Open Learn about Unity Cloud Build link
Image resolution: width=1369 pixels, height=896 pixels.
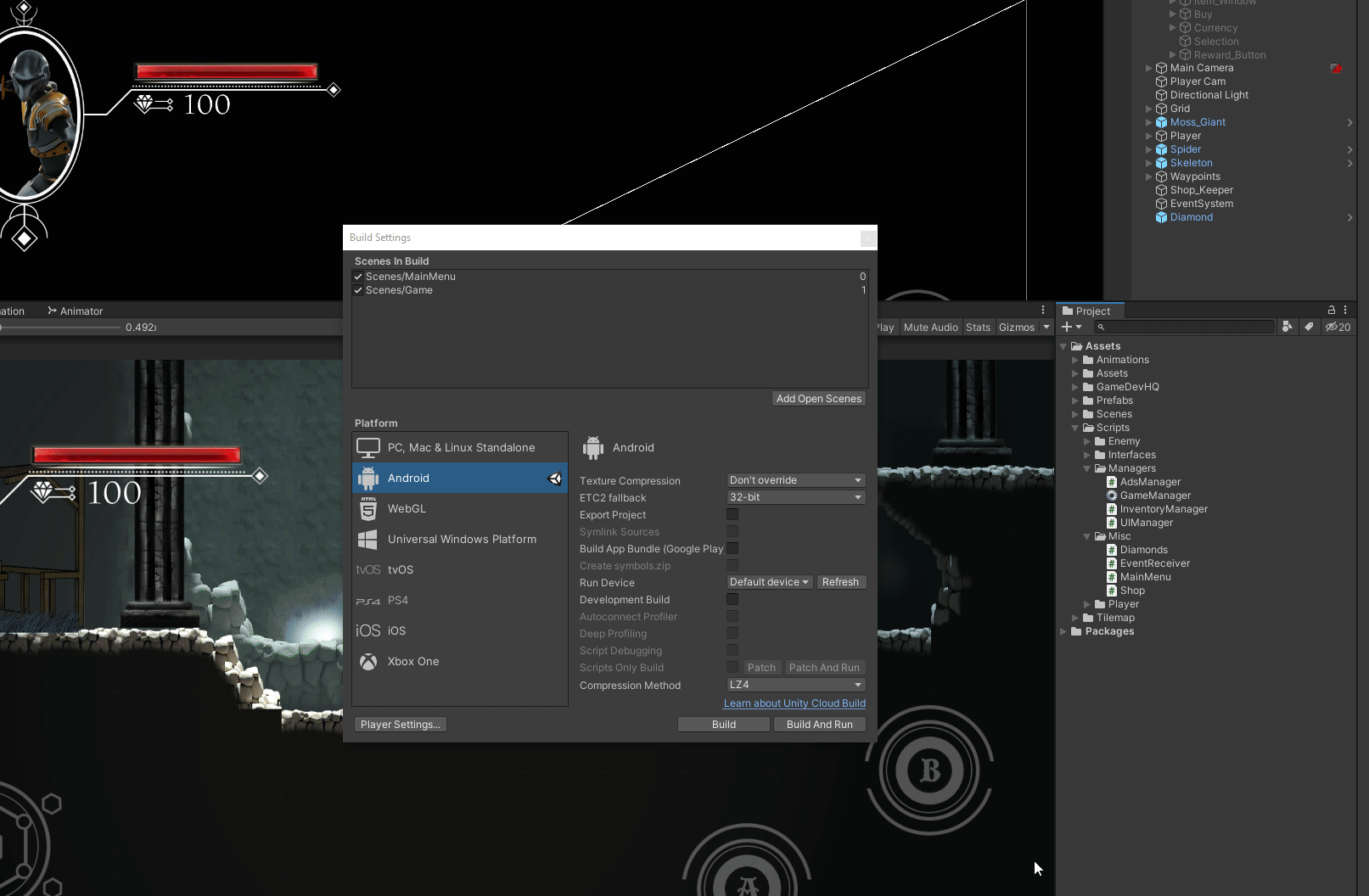pos(794,703)
